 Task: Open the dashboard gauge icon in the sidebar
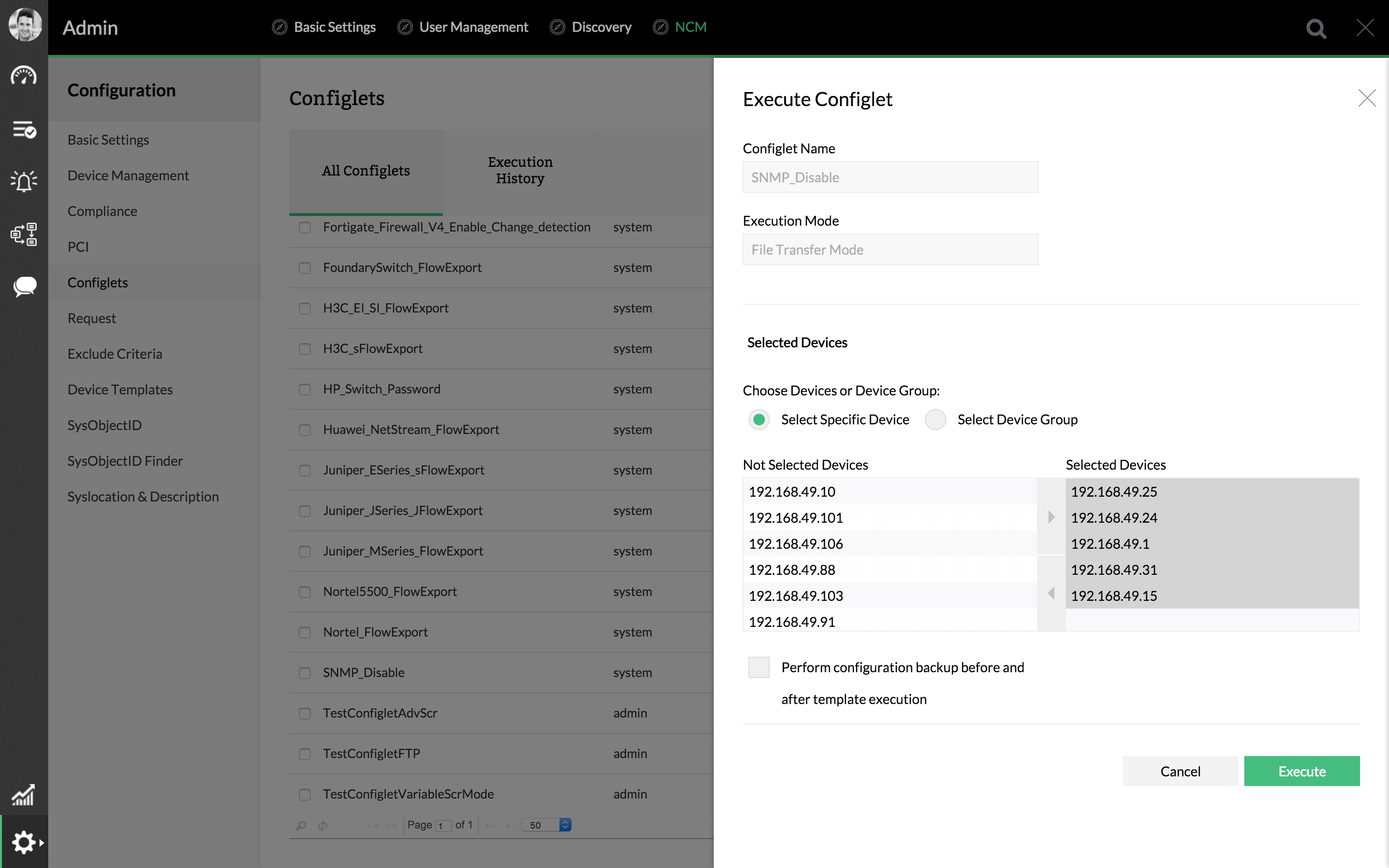[24, 76]
